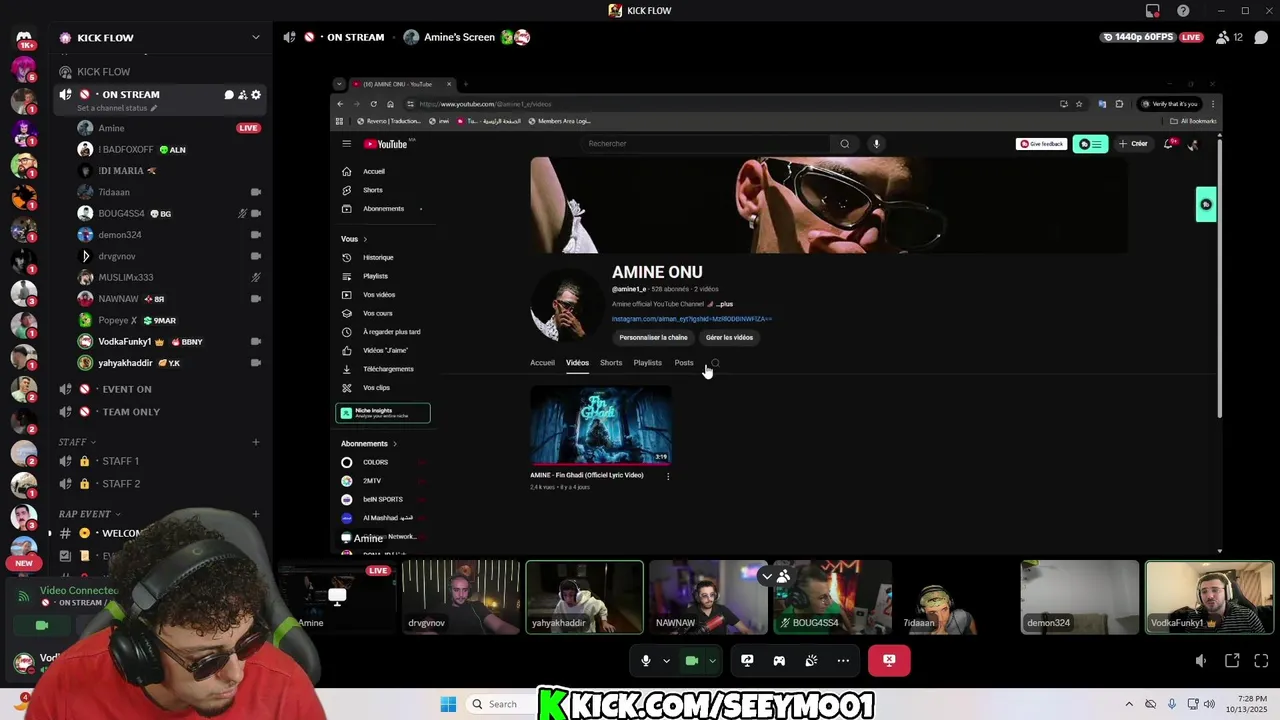Open chat bubble icon on ON STREAM channel

pos(229,95)
